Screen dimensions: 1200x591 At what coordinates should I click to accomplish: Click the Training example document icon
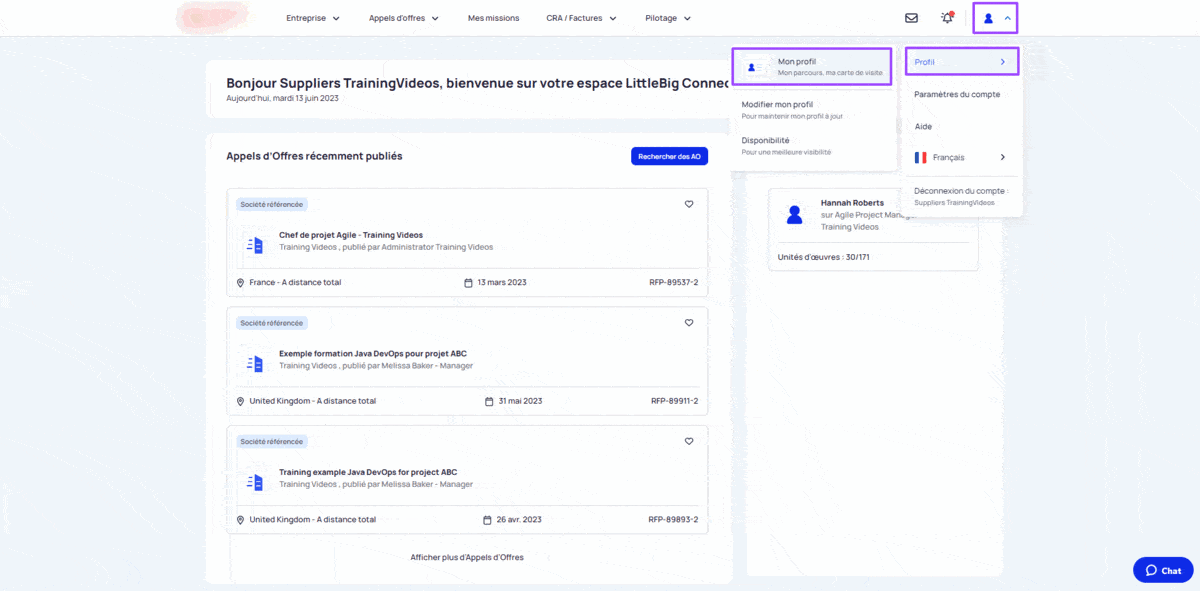255,482
